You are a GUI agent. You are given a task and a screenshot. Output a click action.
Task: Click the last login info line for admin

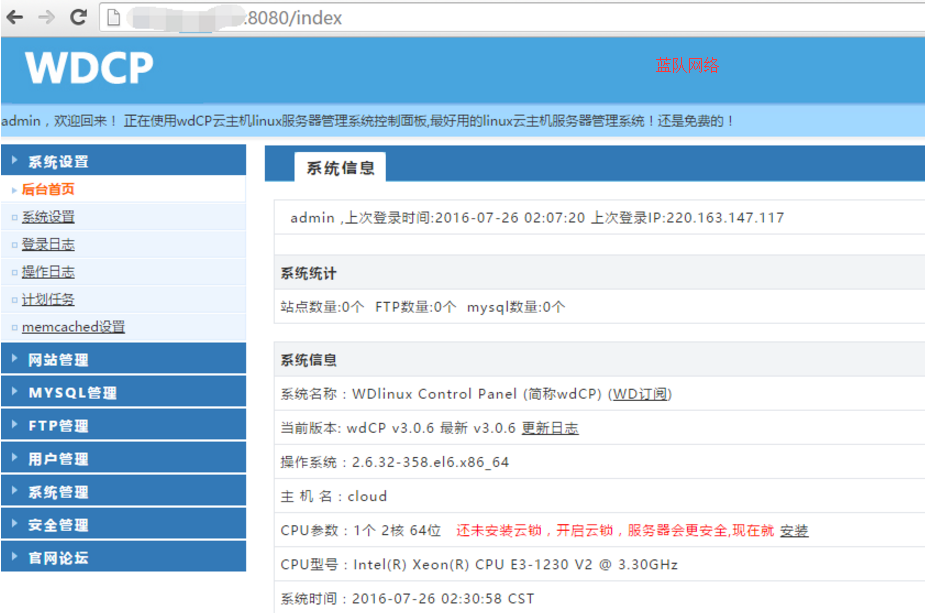click(537, 218)
